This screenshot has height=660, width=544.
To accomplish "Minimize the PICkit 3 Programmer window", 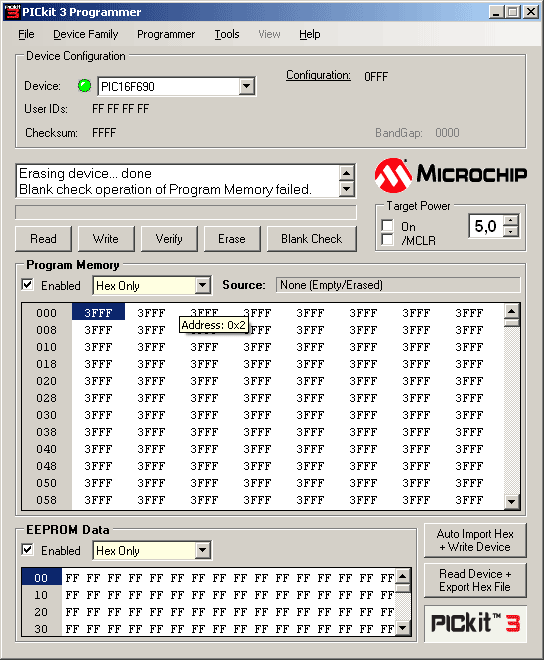I will [x=496, y=12].
